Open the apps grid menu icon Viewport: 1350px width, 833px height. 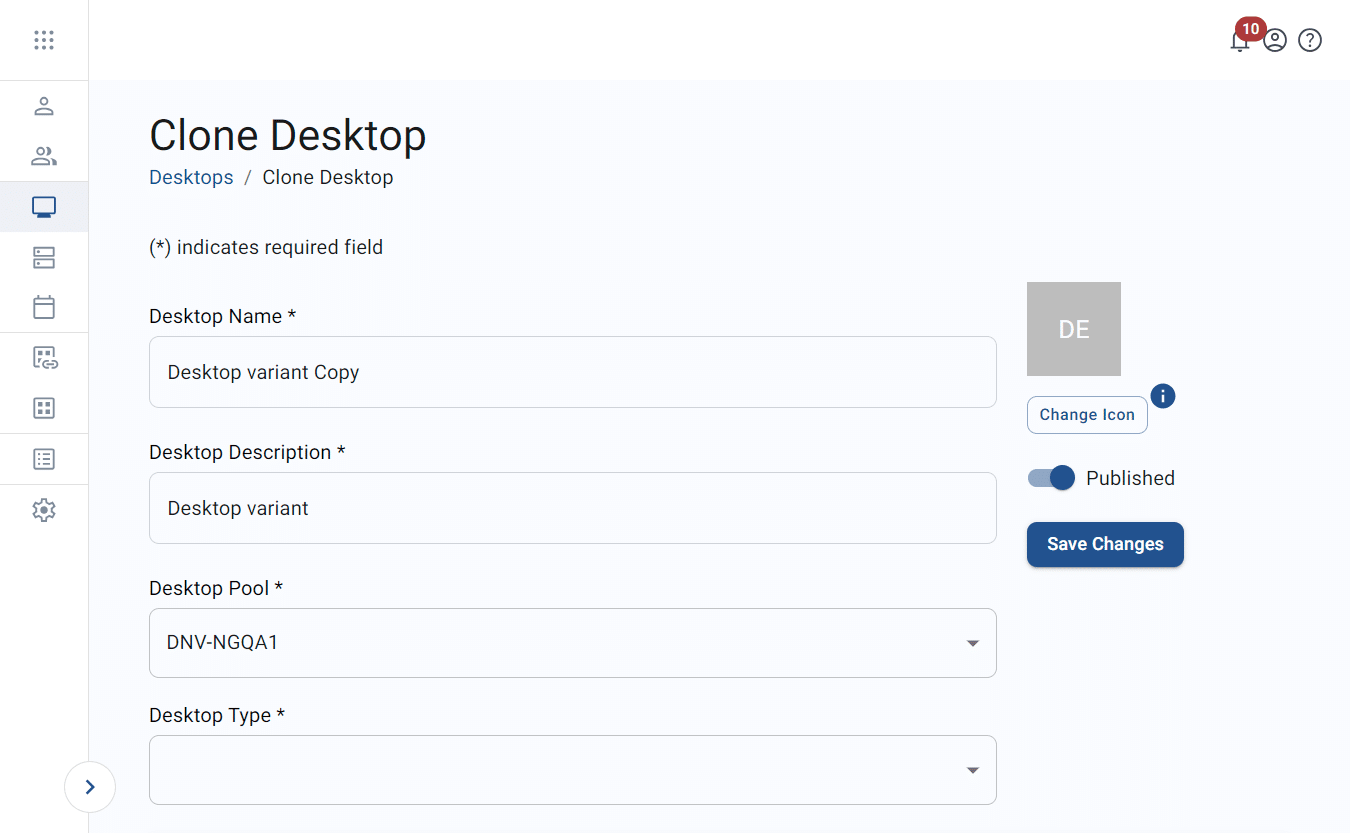pyautogui.click(x=44, y=40)
